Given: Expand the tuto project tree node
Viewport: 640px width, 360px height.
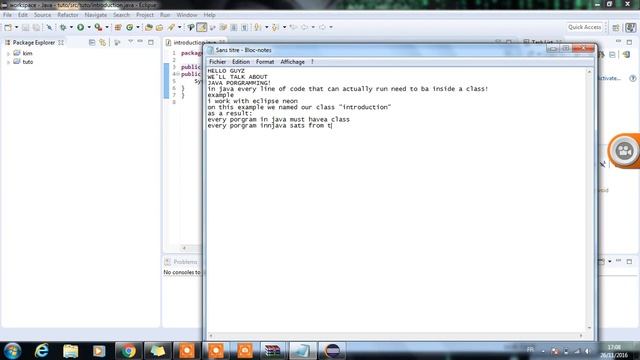Looking at the screenshot, I should pyautogui.click(x=8, y=62).
